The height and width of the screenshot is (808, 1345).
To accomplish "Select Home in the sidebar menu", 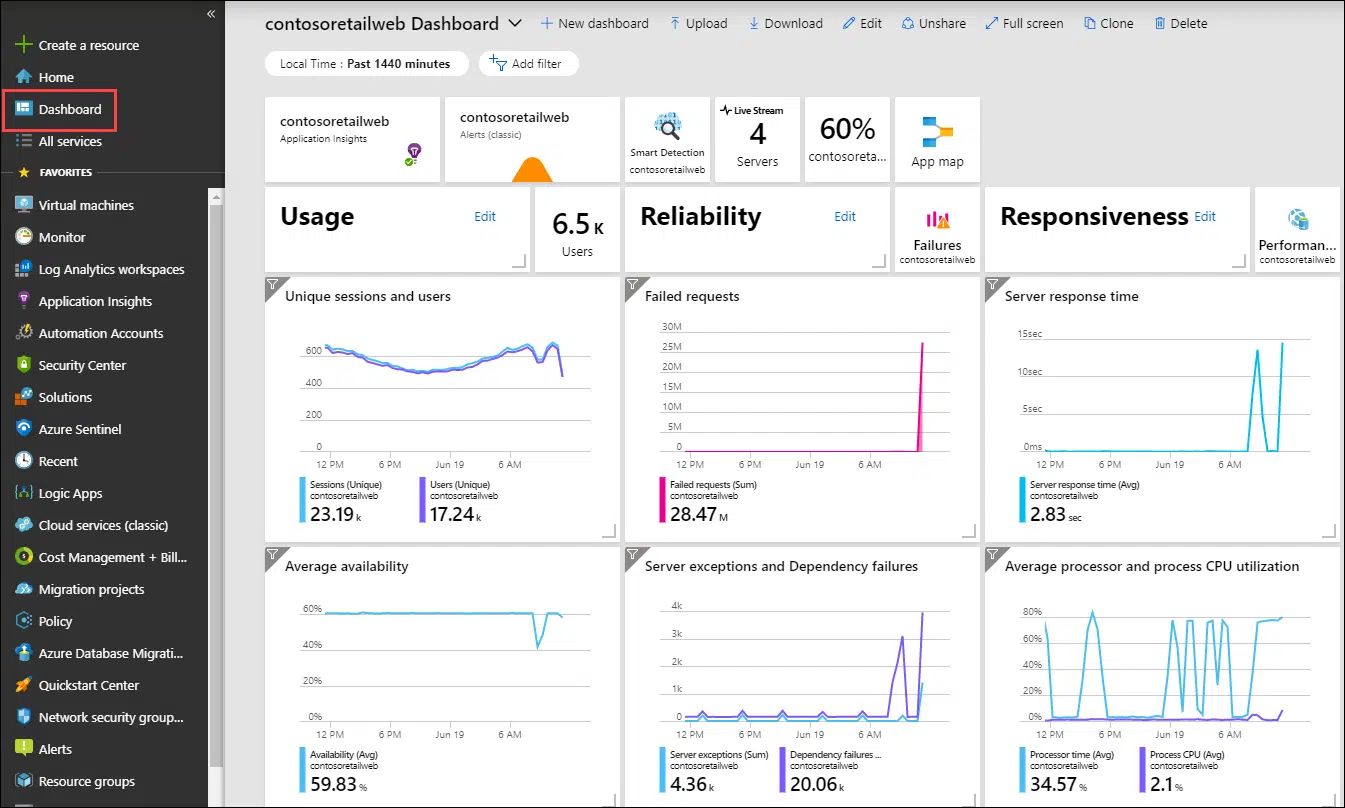I will [x=57, y=77].
